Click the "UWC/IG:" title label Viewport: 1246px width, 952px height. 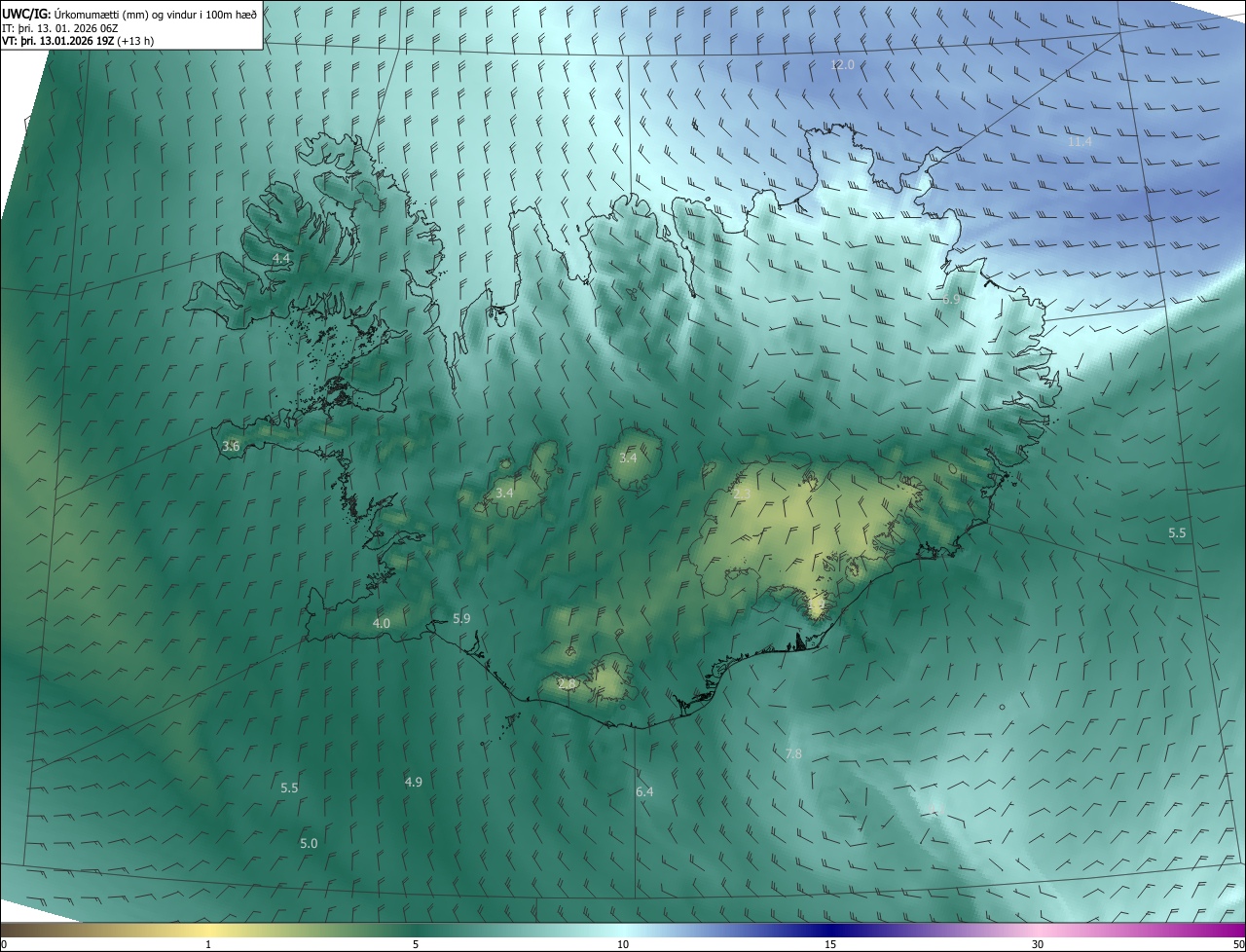pyautogui.click(x=25, y=14)
